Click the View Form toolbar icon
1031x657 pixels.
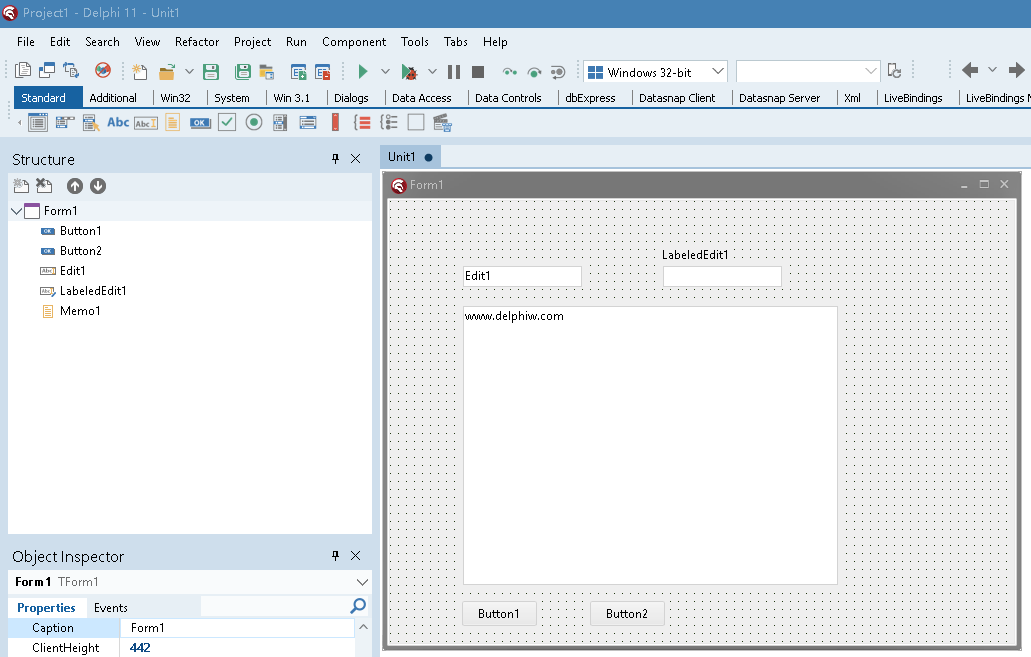point(47,70)
